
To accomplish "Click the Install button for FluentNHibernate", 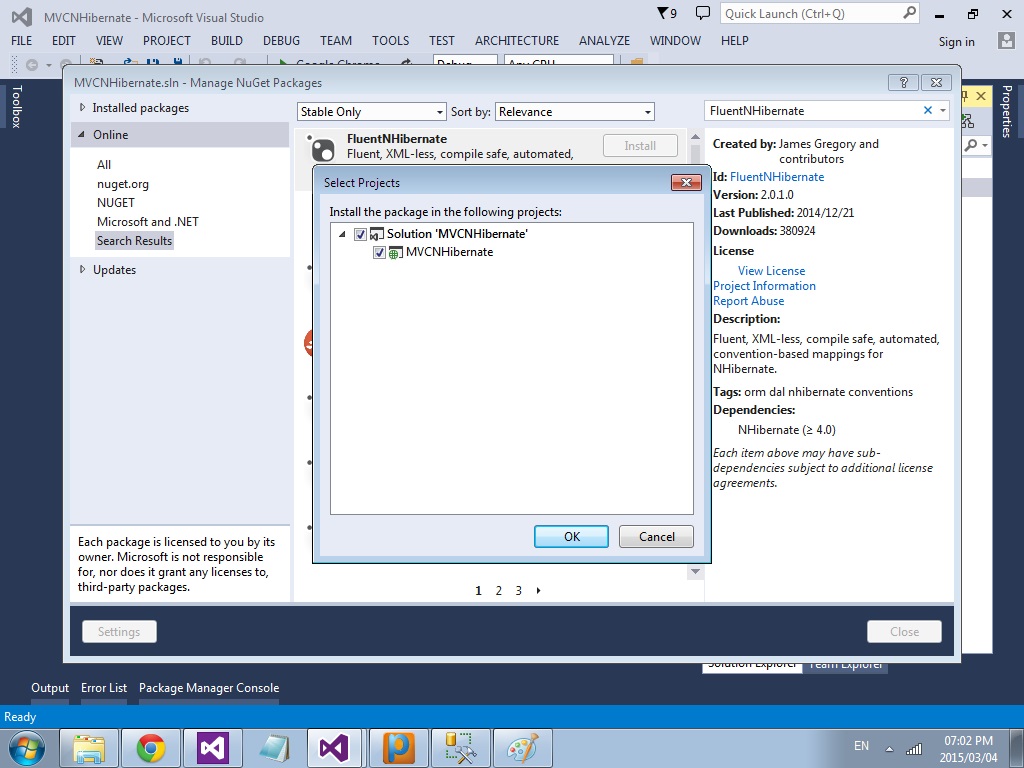I will tap(640, 146).
